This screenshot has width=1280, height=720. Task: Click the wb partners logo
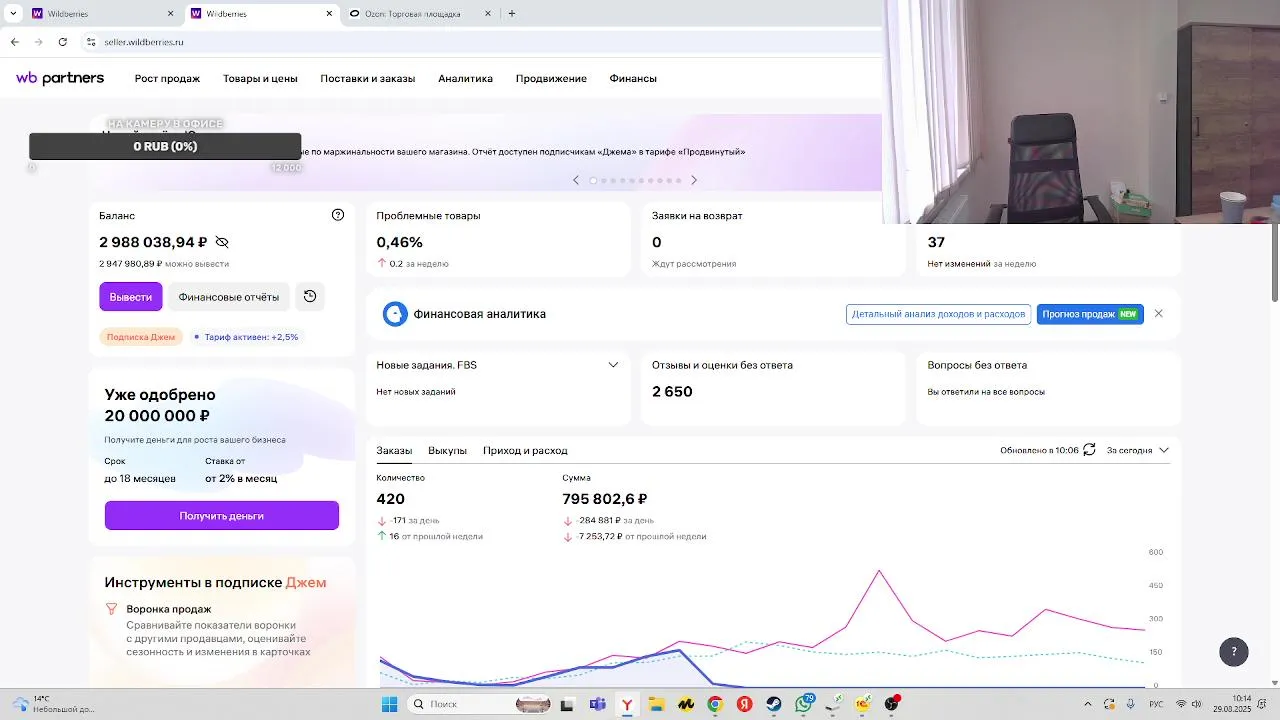pos(60,78)
